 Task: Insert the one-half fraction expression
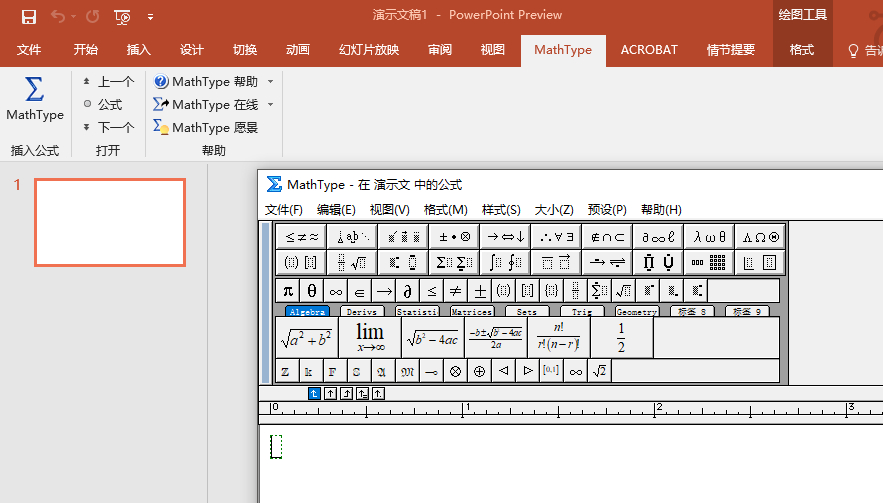click(621, 337)
